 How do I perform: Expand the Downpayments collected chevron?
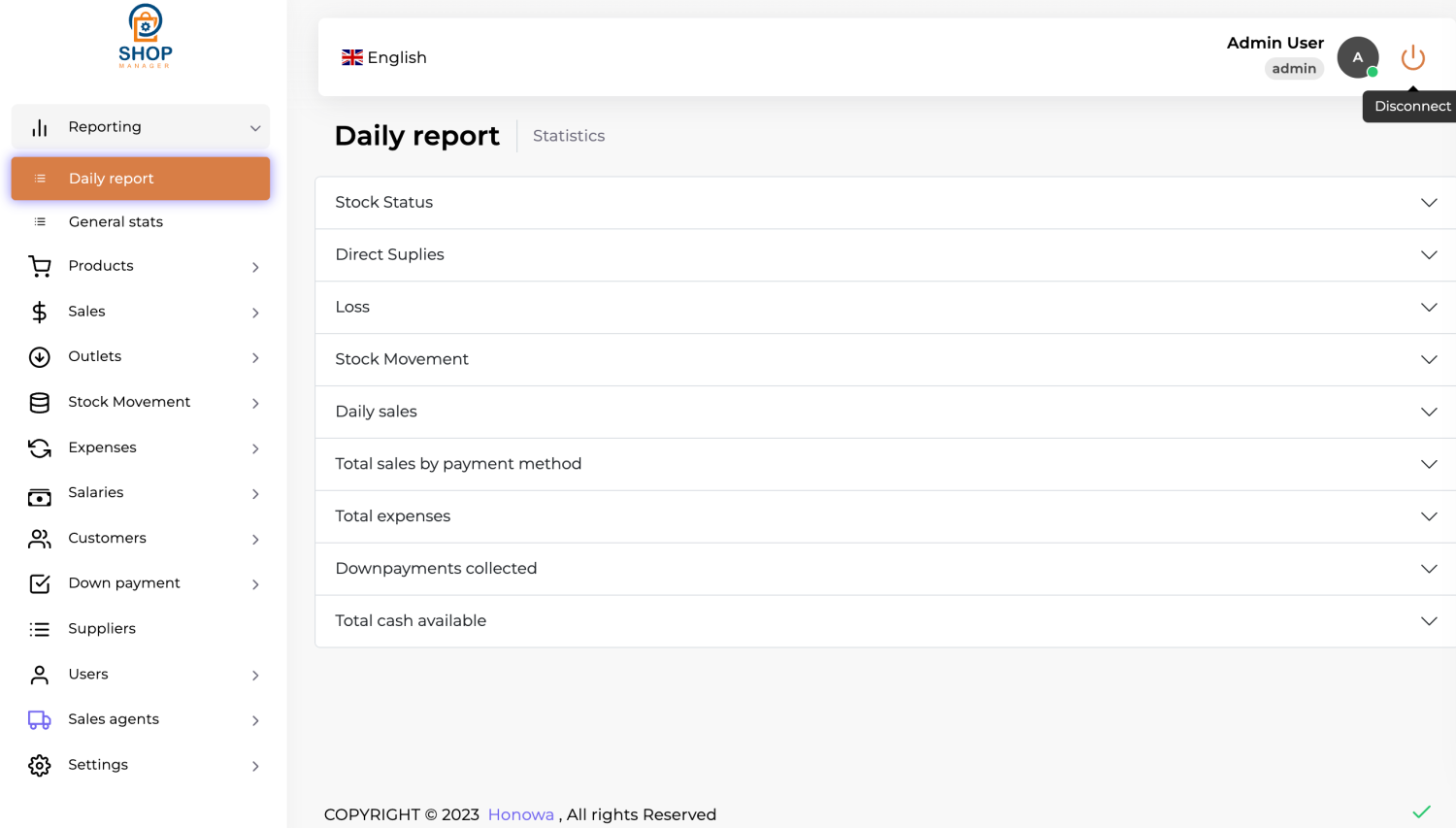click(1429, 569)
